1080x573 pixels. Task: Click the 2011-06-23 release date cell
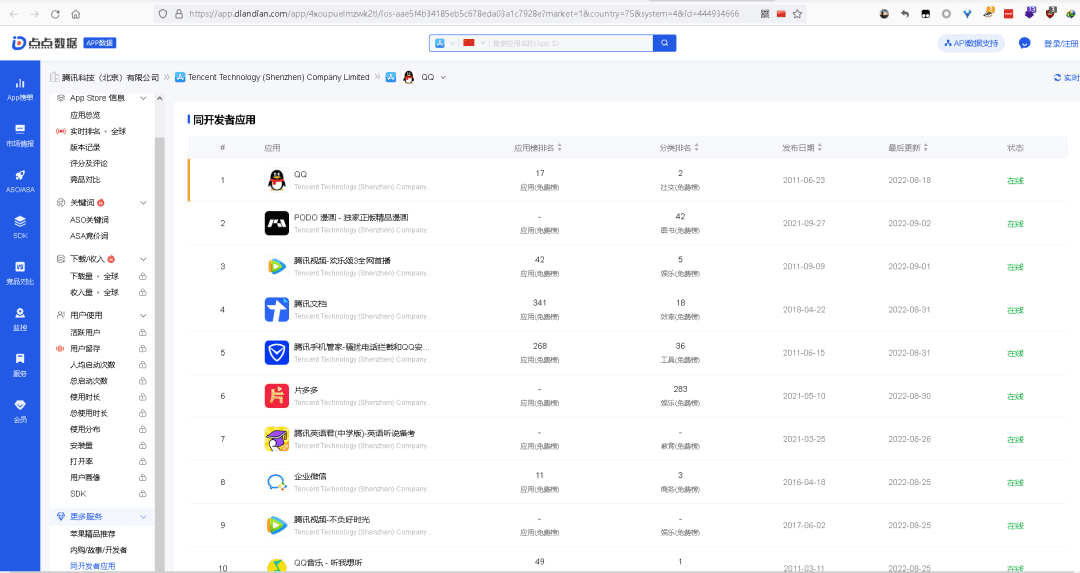pyautogui.click(x=804, y=180)
